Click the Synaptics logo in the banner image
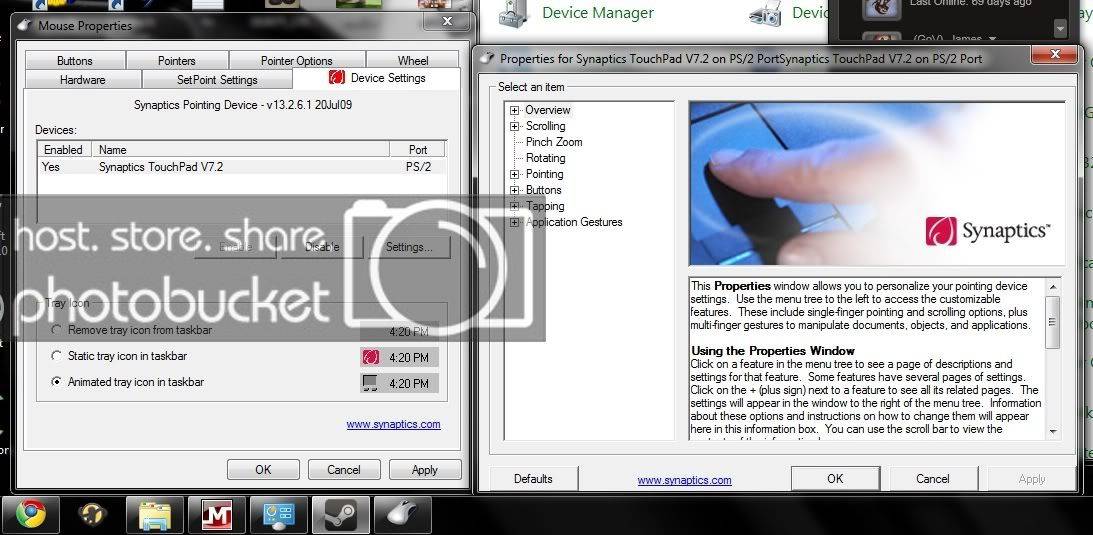Viewport: 1093px width, 535px height. 986,231
